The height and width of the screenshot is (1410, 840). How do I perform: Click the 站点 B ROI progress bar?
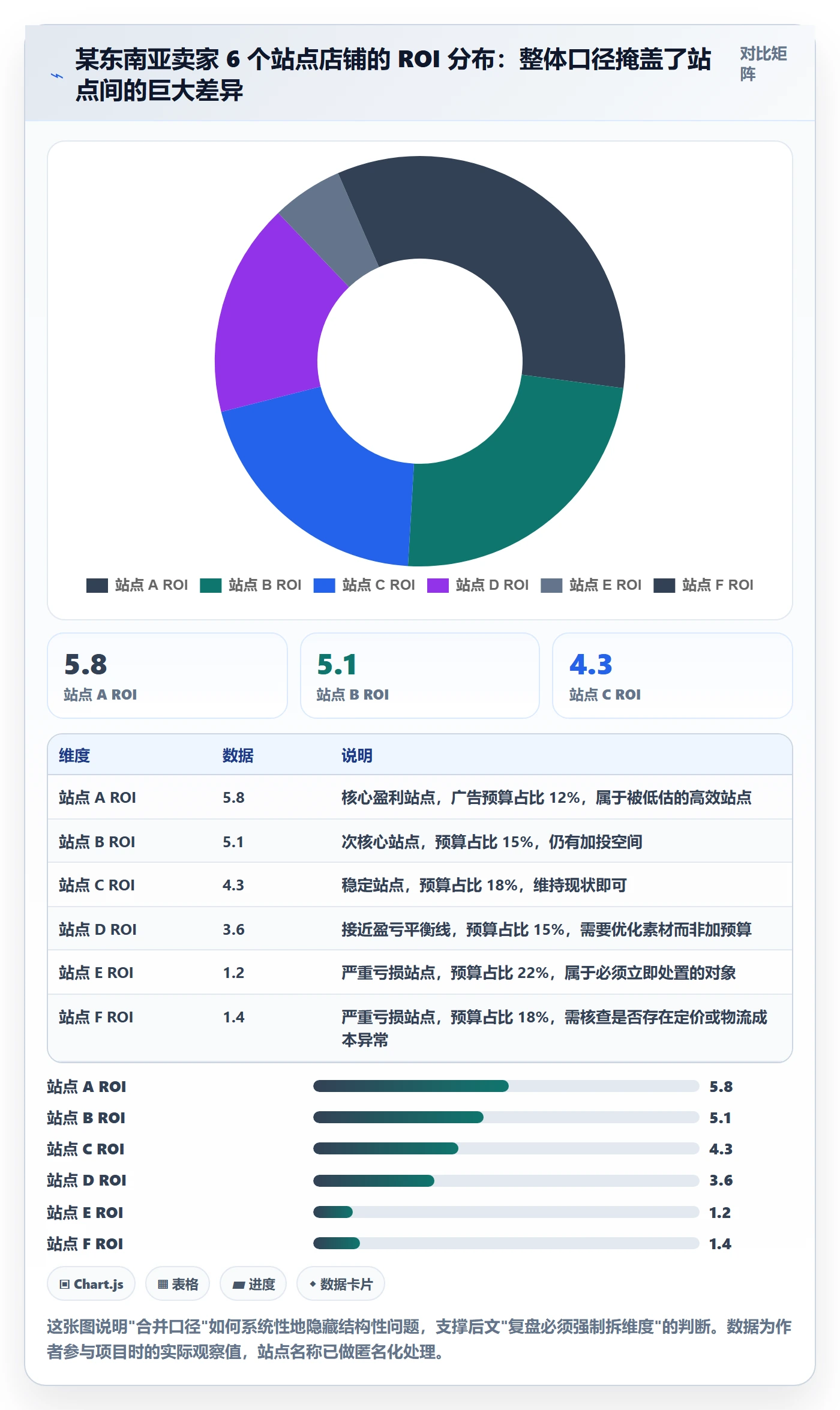pos(506,1117)
